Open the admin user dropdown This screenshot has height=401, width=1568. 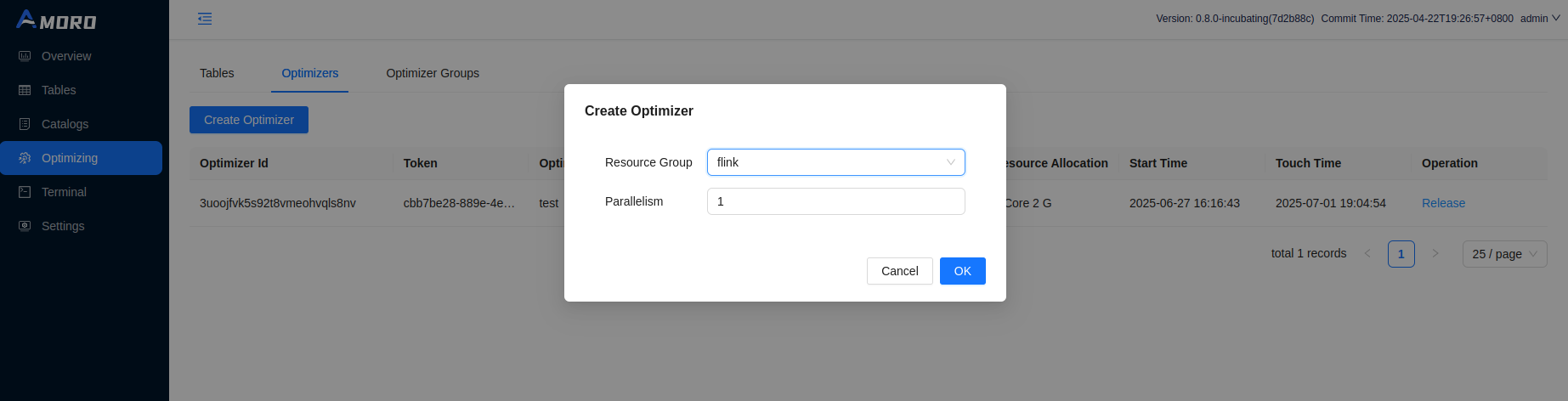point(1539,19)
